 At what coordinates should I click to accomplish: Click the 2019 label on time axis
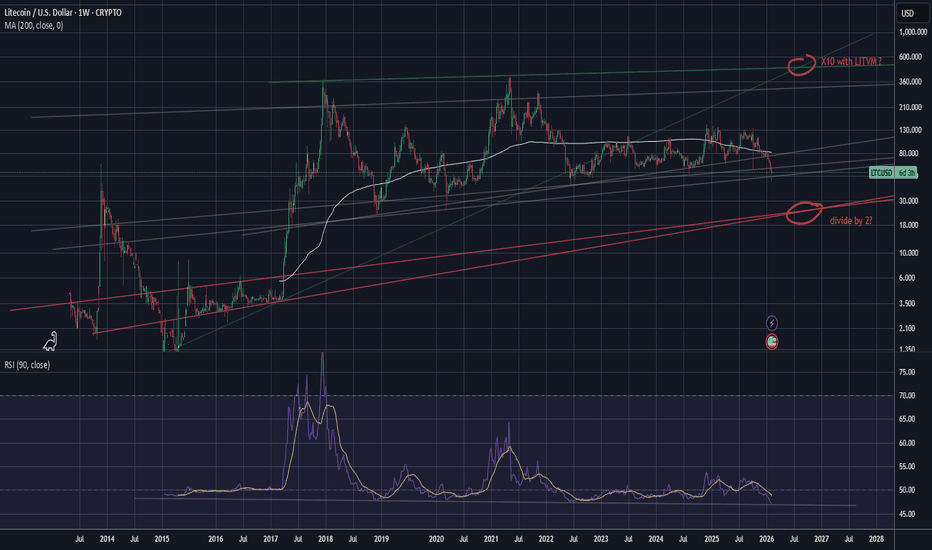[381, 539]
